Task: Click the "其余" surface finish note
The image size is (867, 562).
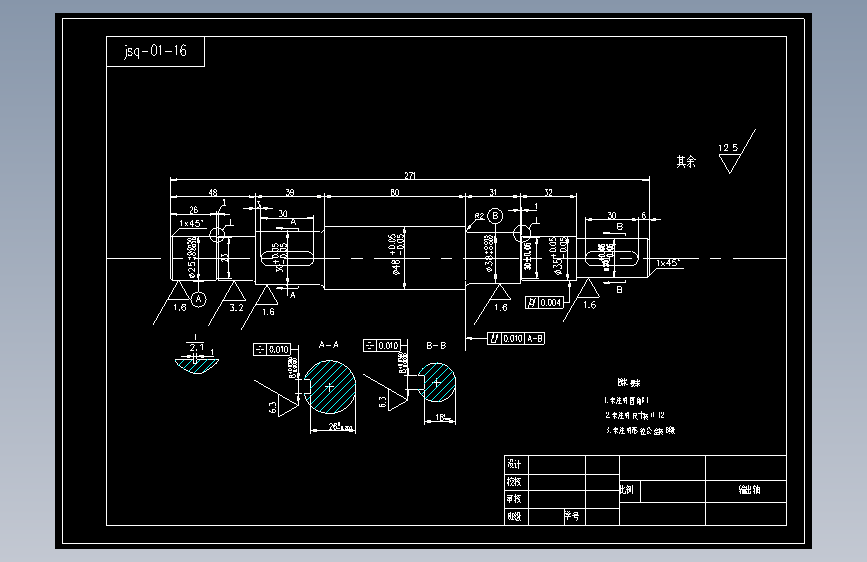Action: pos(686,162)
